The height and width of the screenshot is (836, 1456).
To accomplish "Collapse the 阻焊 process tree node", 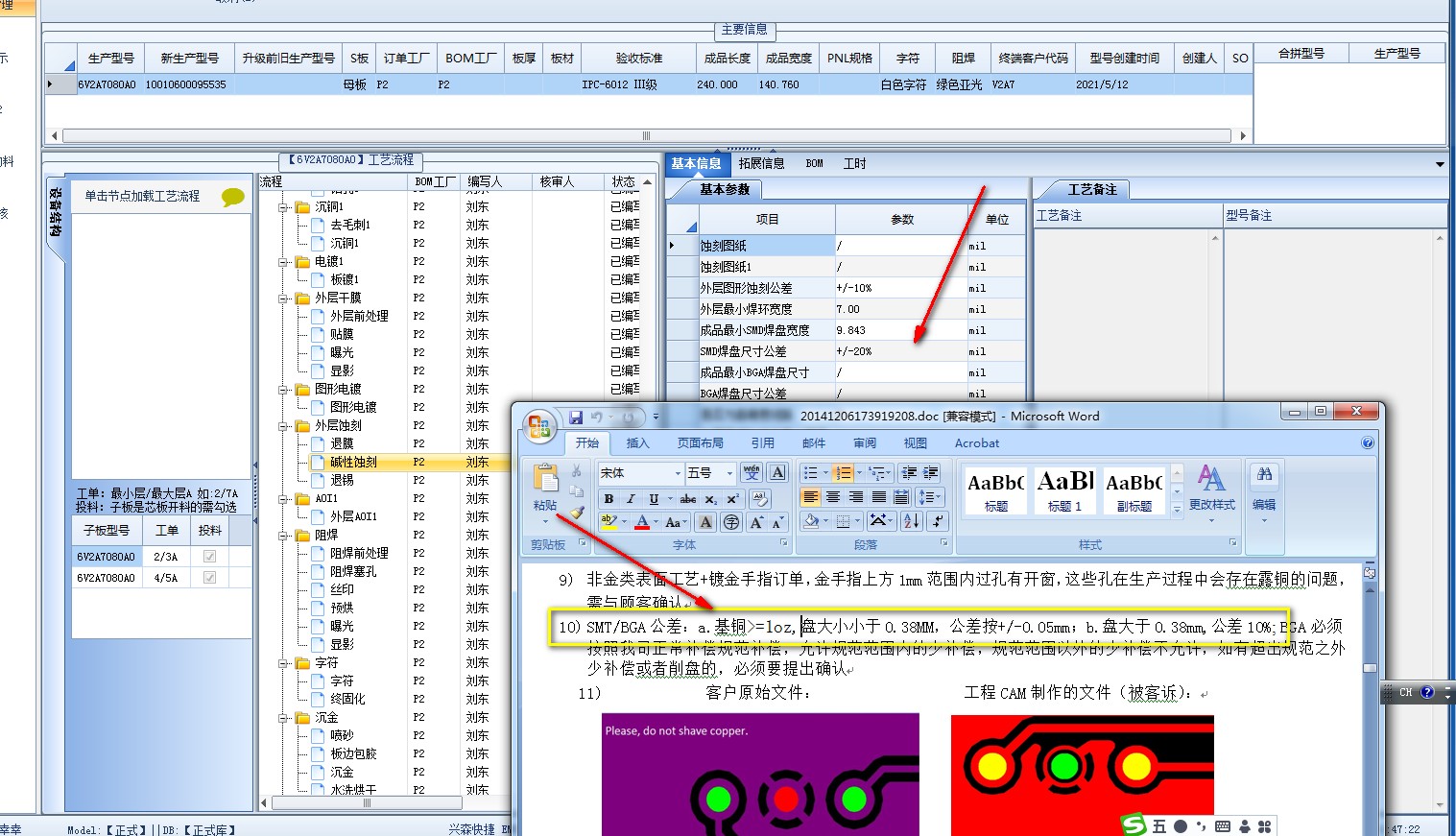I will [x=284, y=536].
